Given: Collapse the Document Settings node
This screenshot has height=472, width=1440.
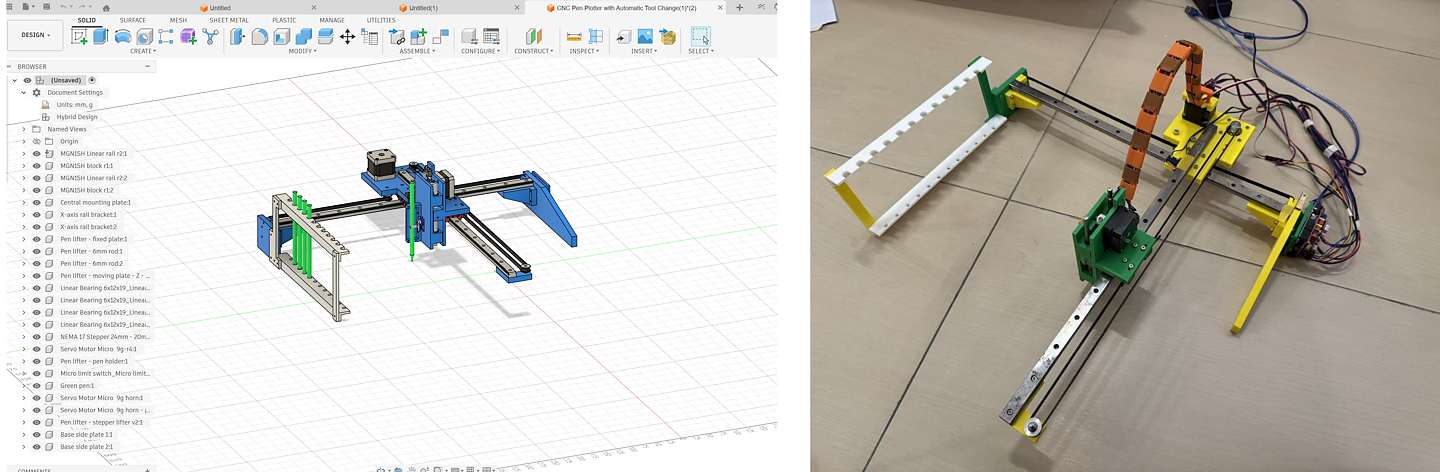Looking at the screenshot, I should [x=24, y=92].
